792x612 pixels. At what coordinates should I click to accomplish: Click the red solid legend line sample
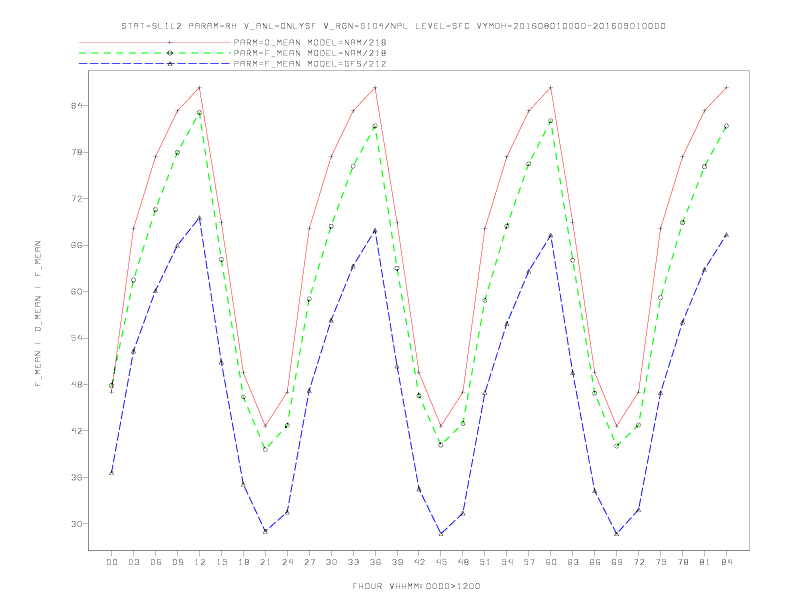click(155, 42)
